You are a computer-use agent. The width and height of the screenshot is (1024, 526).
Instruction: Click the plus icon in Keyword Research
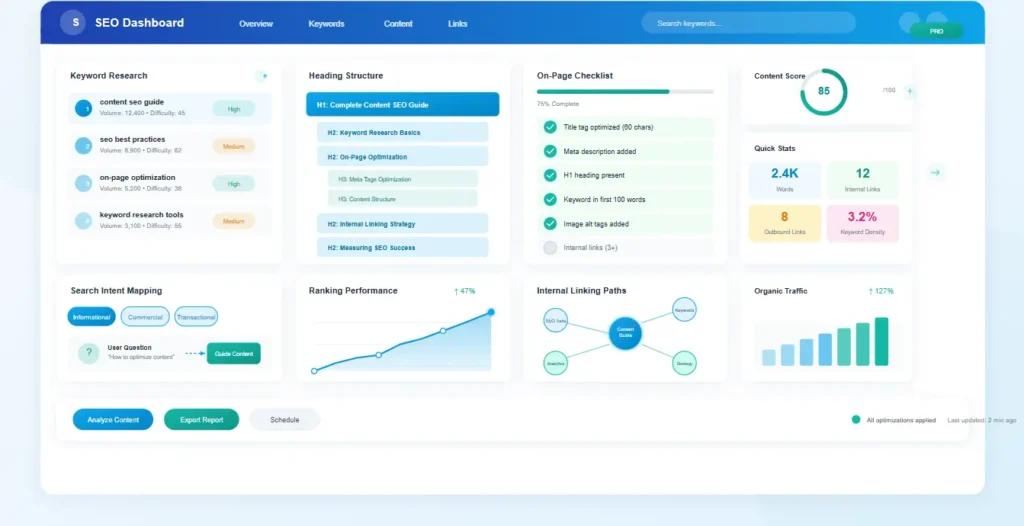click(262, 76)
